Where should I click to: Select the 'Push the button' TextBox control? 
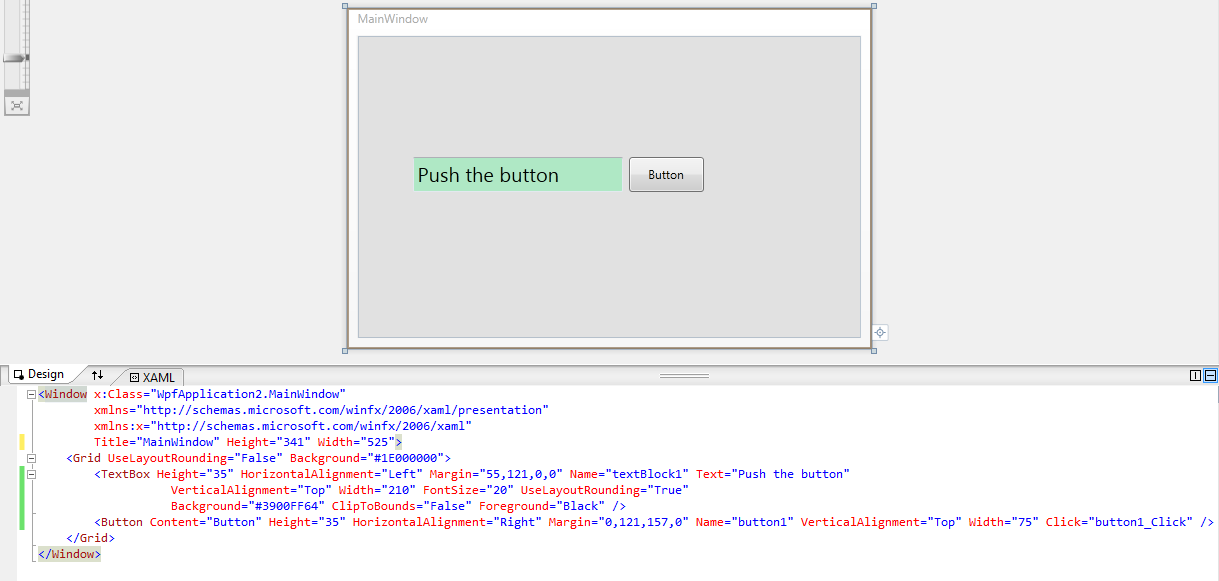(517, 174)
